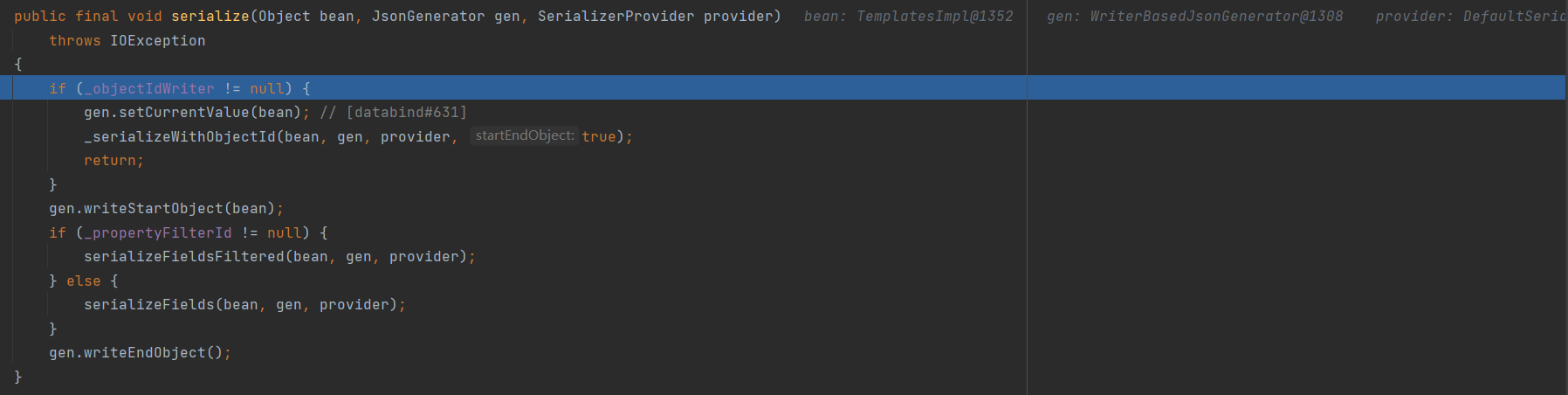Click the IOException type after throws
1568x395 pixels.
click(x=157, y=41)
